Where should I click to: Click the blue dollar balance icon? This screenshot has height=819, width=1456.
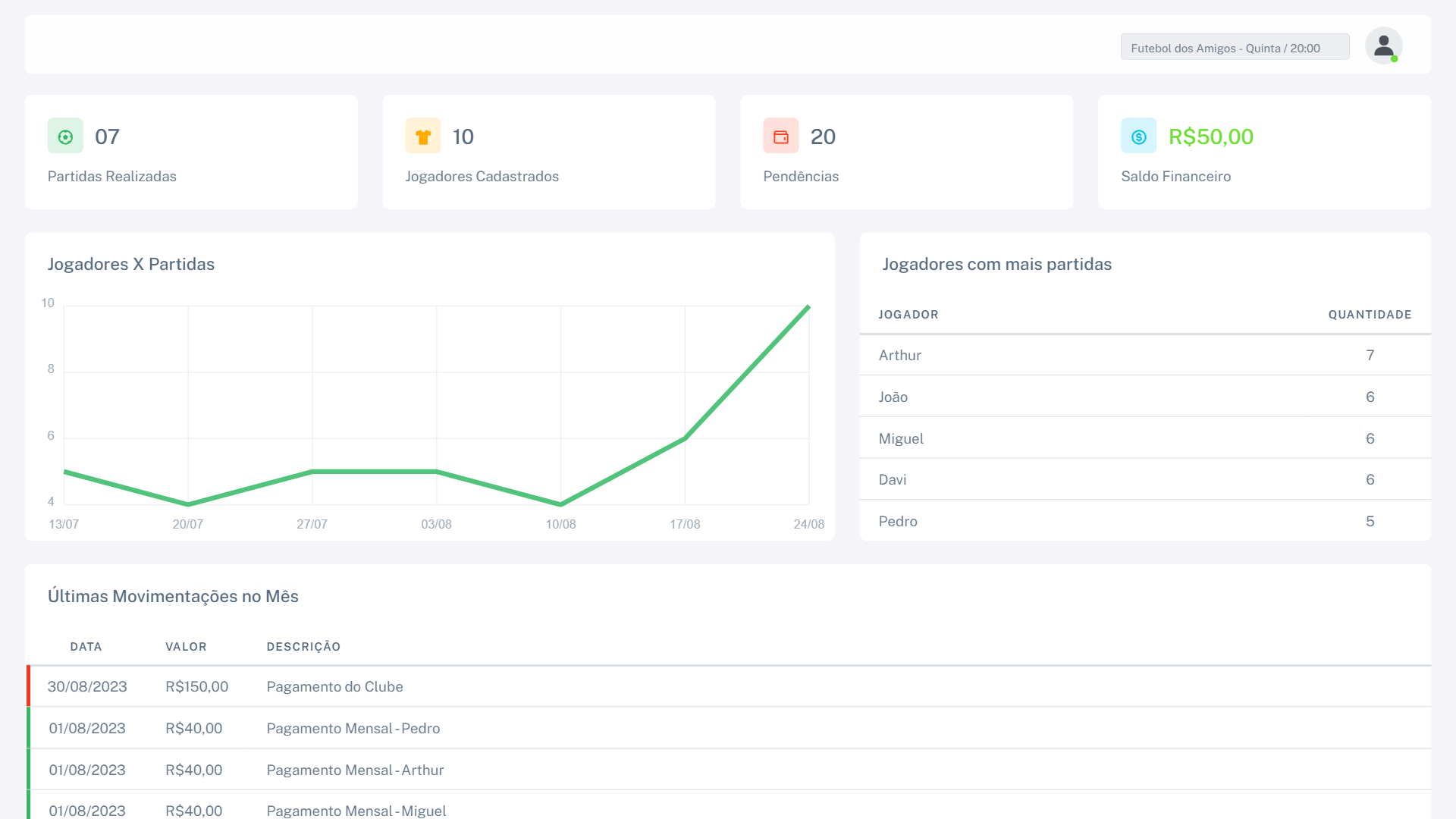coord(1139,136)
